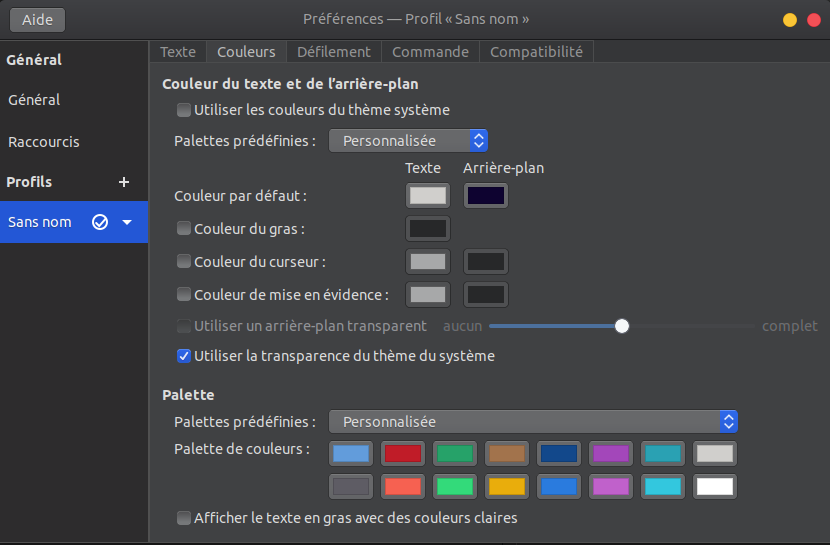
Task: Click the light purple palette swatch in bottom row
Action: [x=611, y=486]
